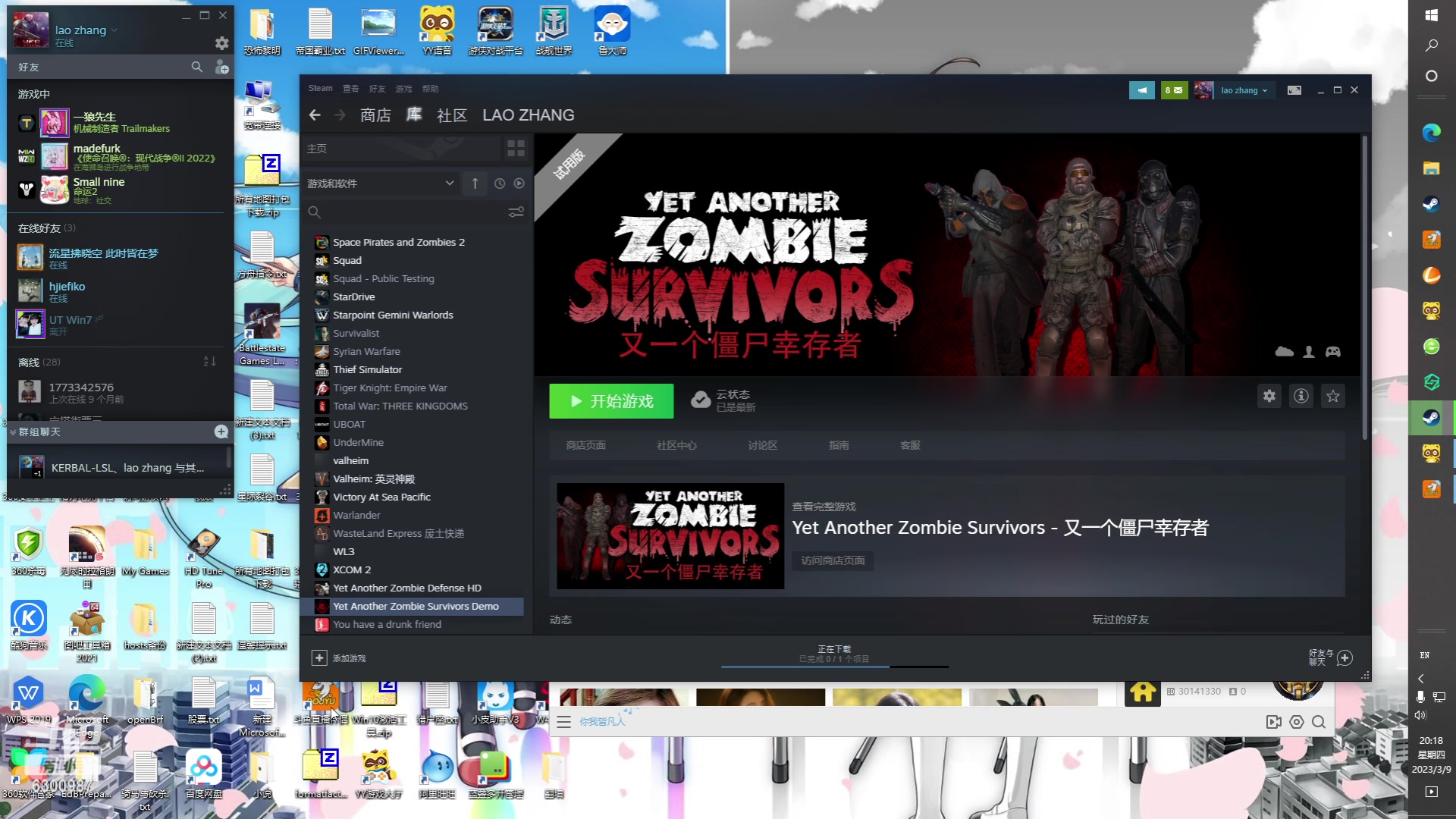Toggle the ready-to-play filter icon
Image resolution: width=1456 pixels, height=819 pixels.
(519, 184)
